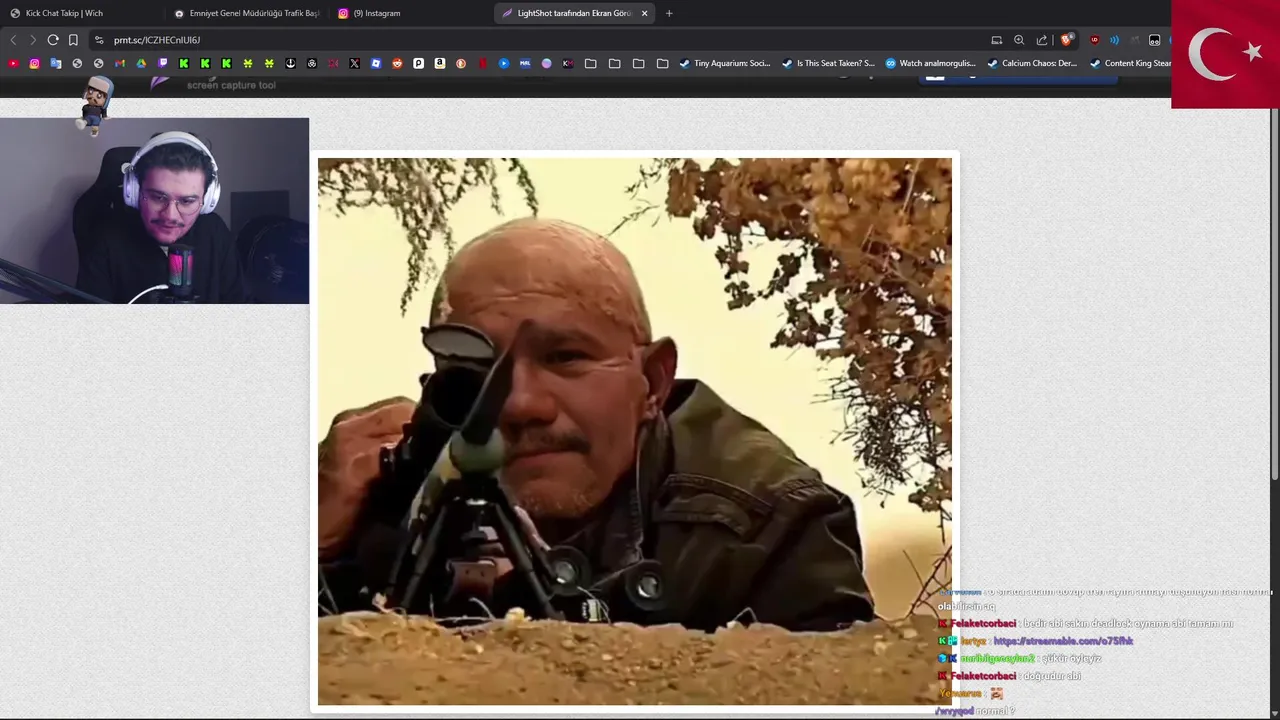Open the Roblox bookmark icon
This screenshot has width=1280, height=720.
[x=376, y=63]
